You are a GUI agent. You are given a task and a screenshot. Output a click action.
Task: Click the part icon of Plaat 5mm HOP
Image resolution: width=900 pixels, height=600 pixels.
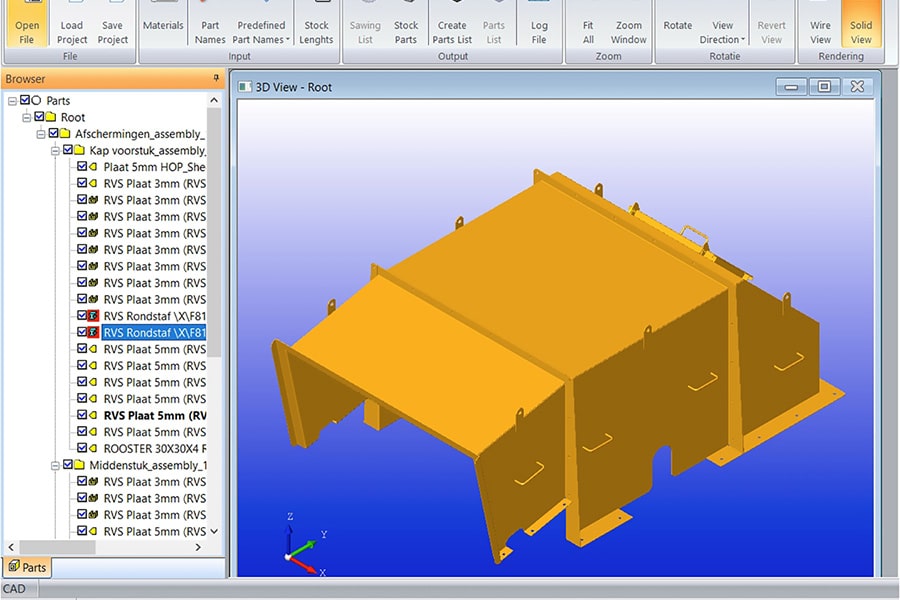click(x=94, y=167)
